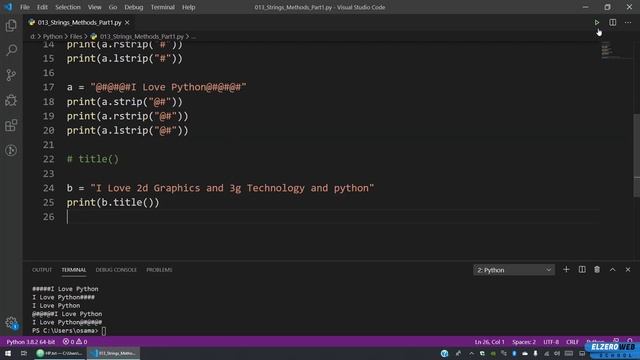Click the bottom activity bar icon above the settings gear
This screenshot has height=360, width=640.
(x=11, y=150)
